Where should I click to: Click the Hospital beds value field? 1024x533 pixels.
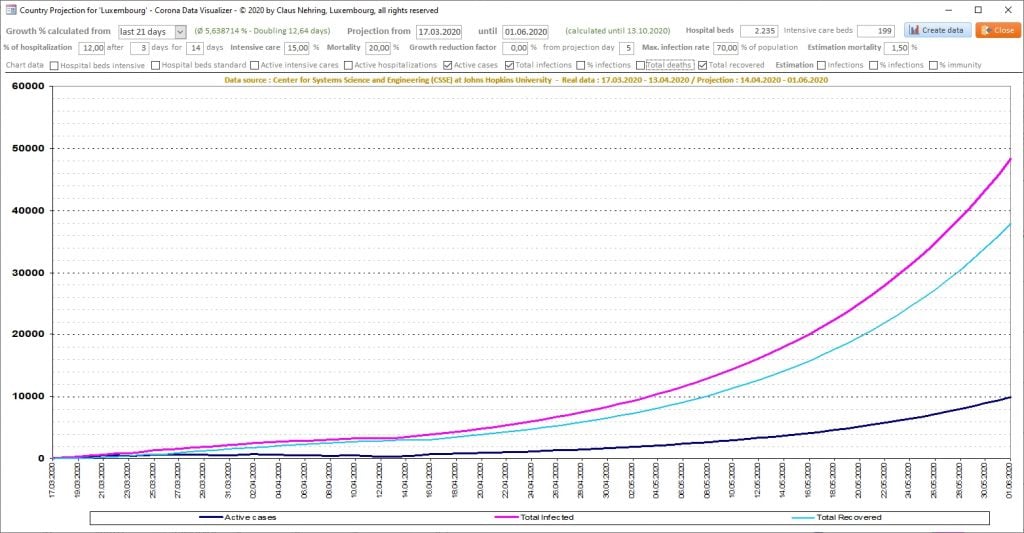click(758, 31)
